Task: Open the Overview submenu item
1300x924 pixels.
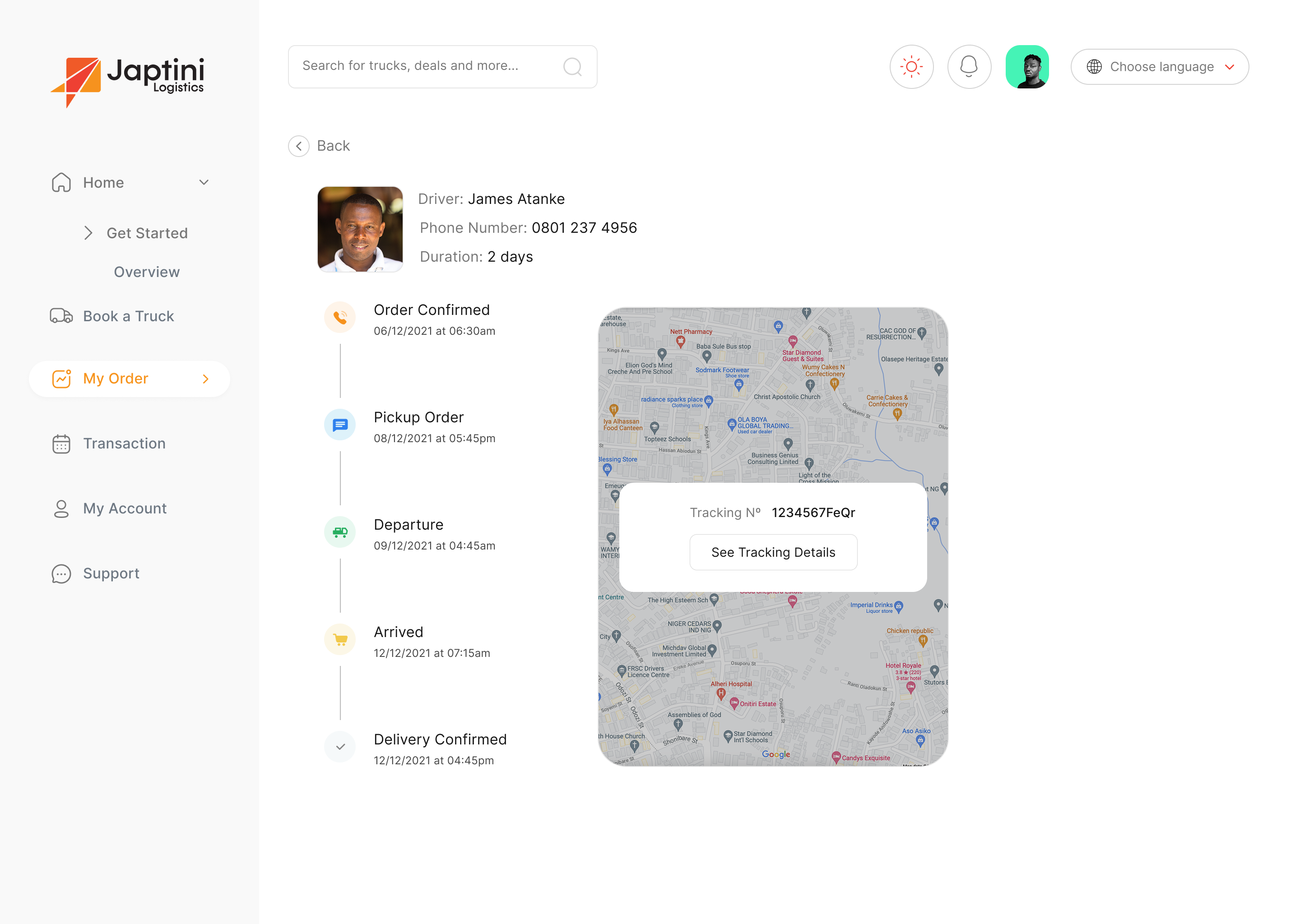Action: [x=147, y=272]
